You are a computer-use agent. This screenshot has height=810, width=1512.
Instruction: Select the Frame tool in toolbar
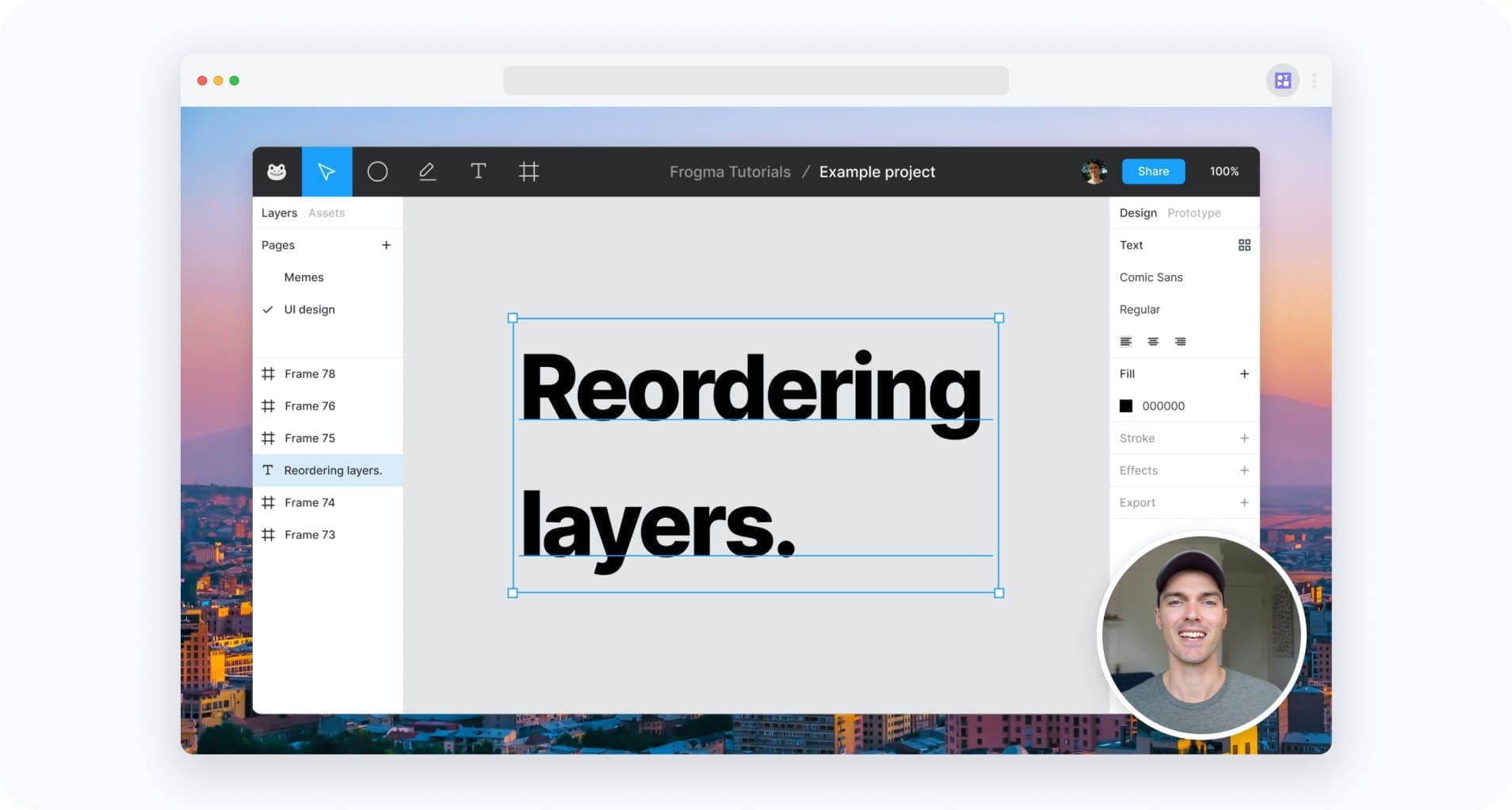(x=529, y=171)
